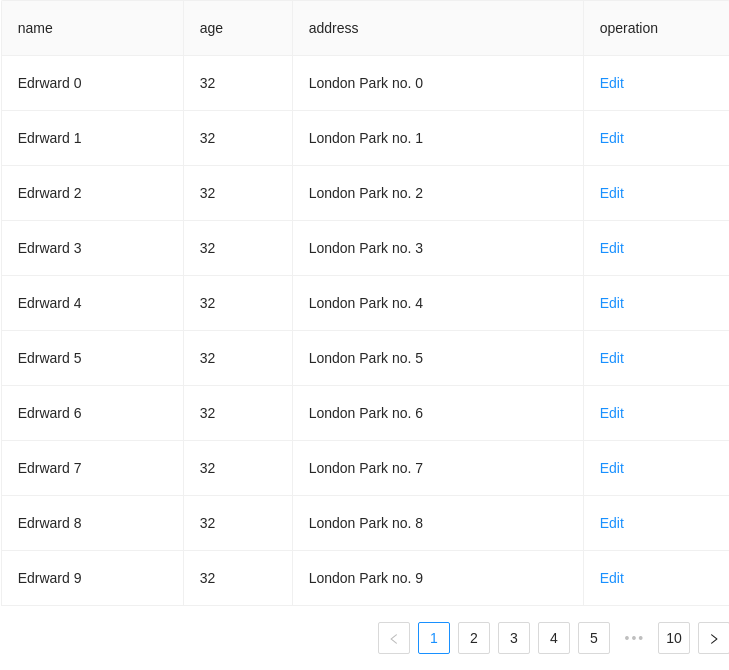Select current page 1 button
The image size is (729, 670).
(x=434, y=638)
